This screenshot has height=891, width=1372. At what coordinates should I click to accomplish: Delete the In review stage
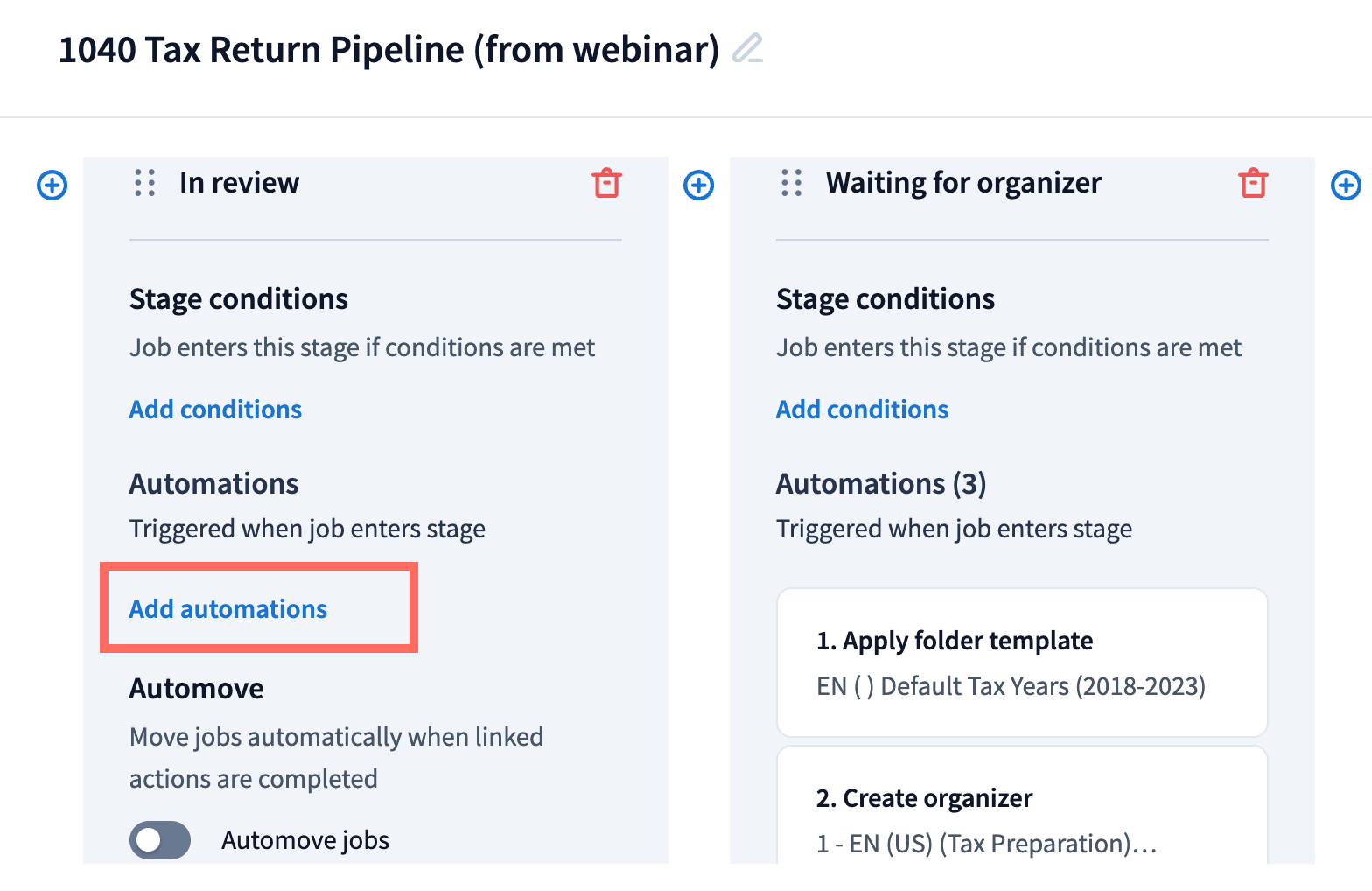click(606, 184)
